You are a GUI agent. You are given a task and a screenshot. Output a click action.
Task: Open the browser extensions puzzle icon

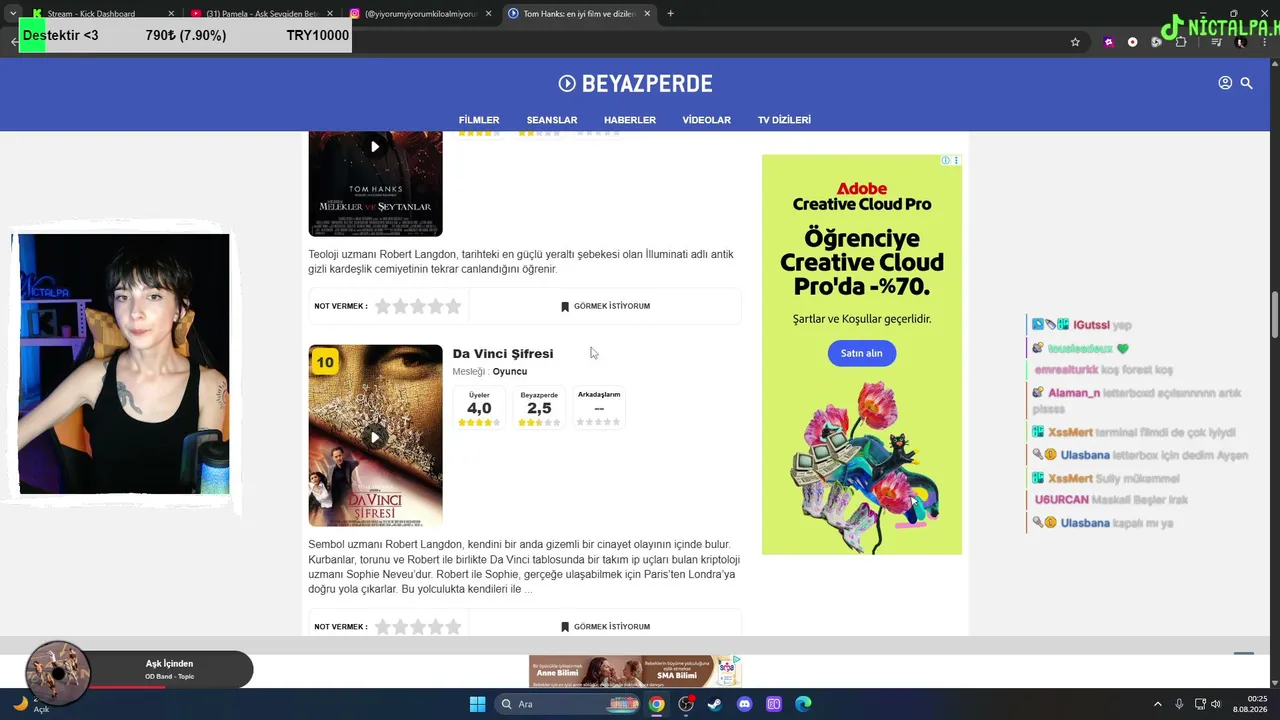click(x=1181, y=42)
